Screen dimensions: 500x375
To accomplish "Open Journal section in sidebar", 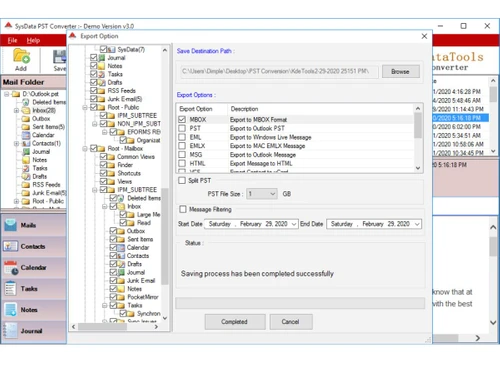I will click(33, 331).
